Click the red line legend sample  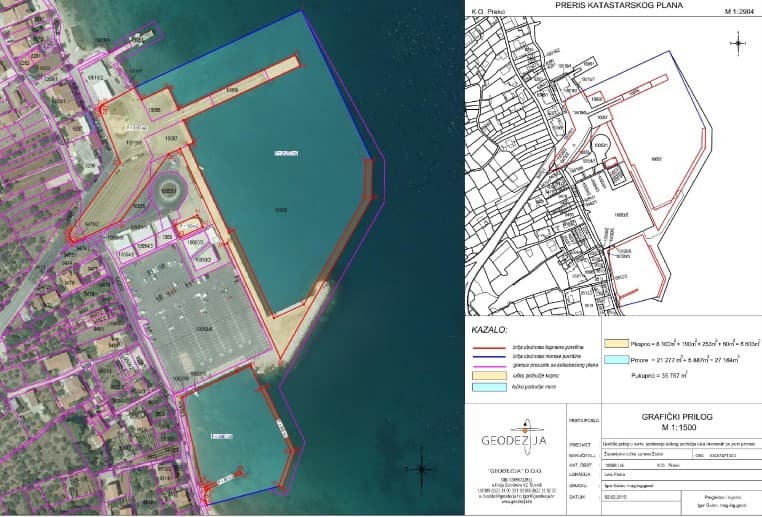[x=489, y=348]
